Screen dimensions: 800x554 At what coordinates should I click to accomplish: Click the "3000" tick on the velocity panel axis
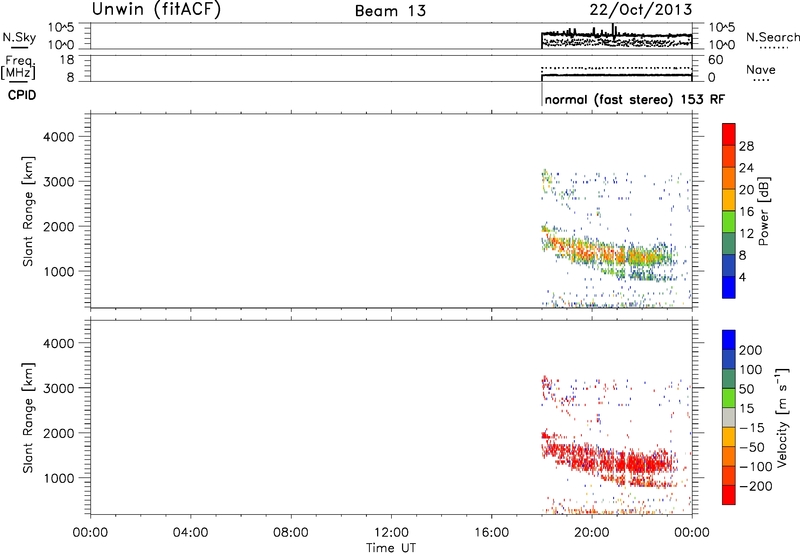(x=58, y=388)
